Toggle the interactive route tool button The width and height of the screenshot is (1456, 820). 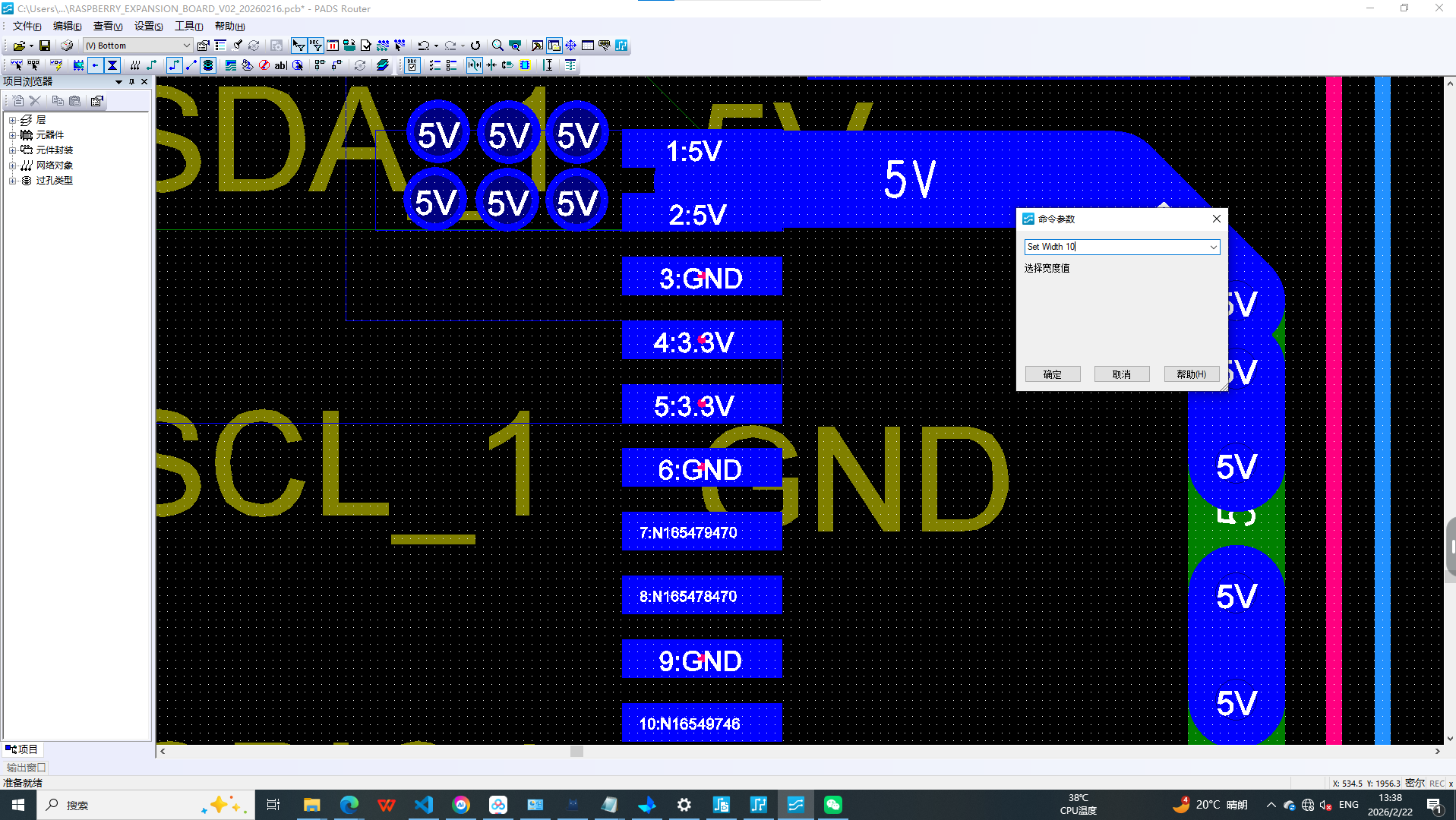pyautogui.click(x=175, y=65)
